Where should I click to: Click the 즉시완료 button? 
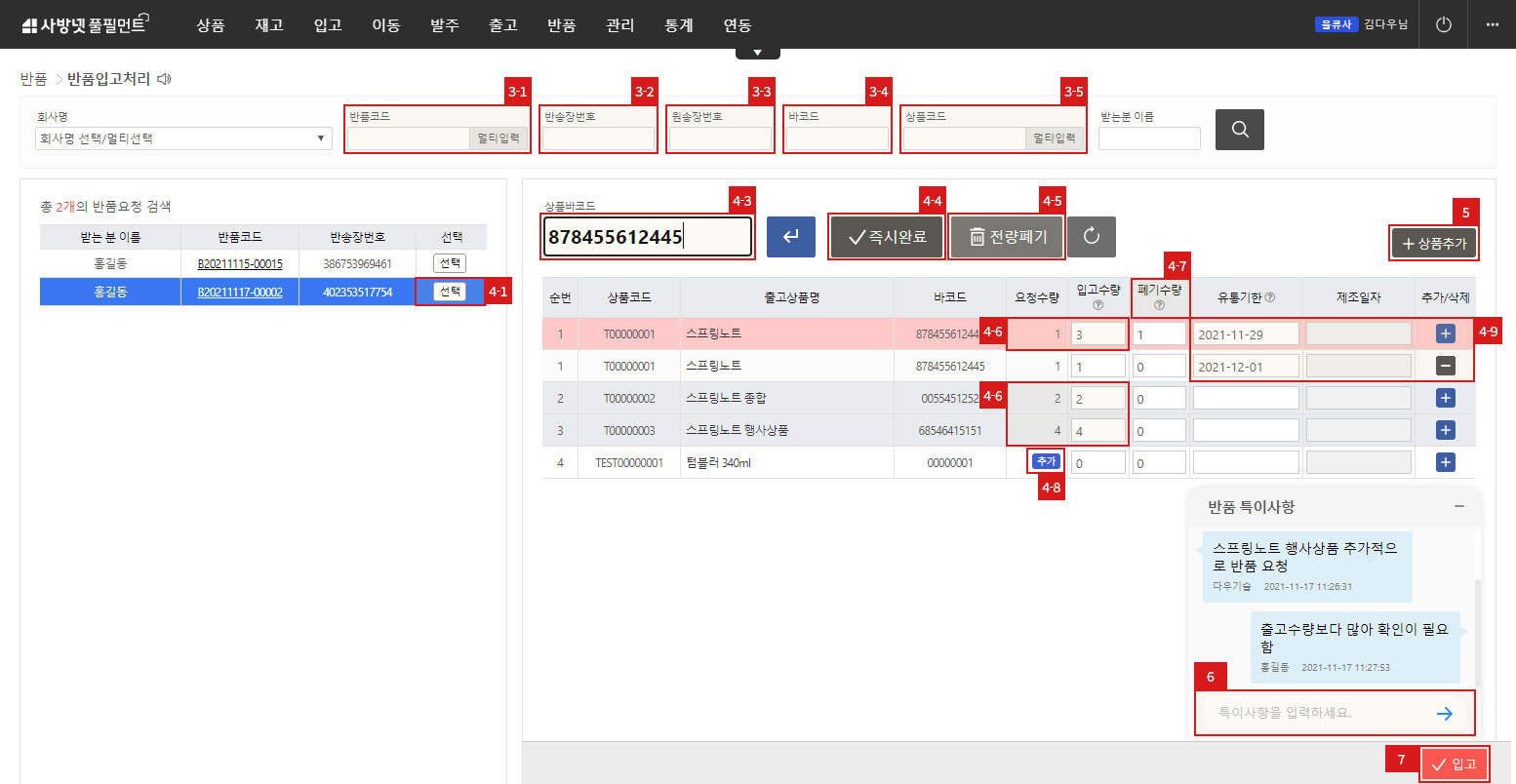point(886,237)
